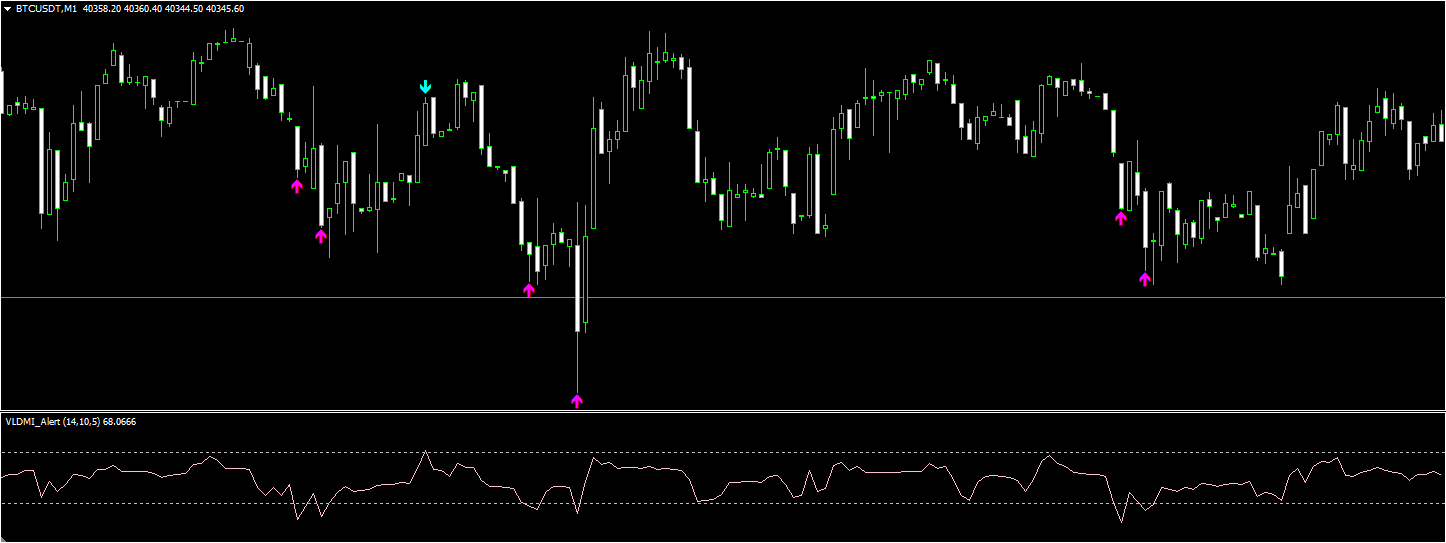Click the second-to-last magenta buy arrow
This screenshot has height=543, width=1446.
pyautogui.click(x=1121, y=218)
